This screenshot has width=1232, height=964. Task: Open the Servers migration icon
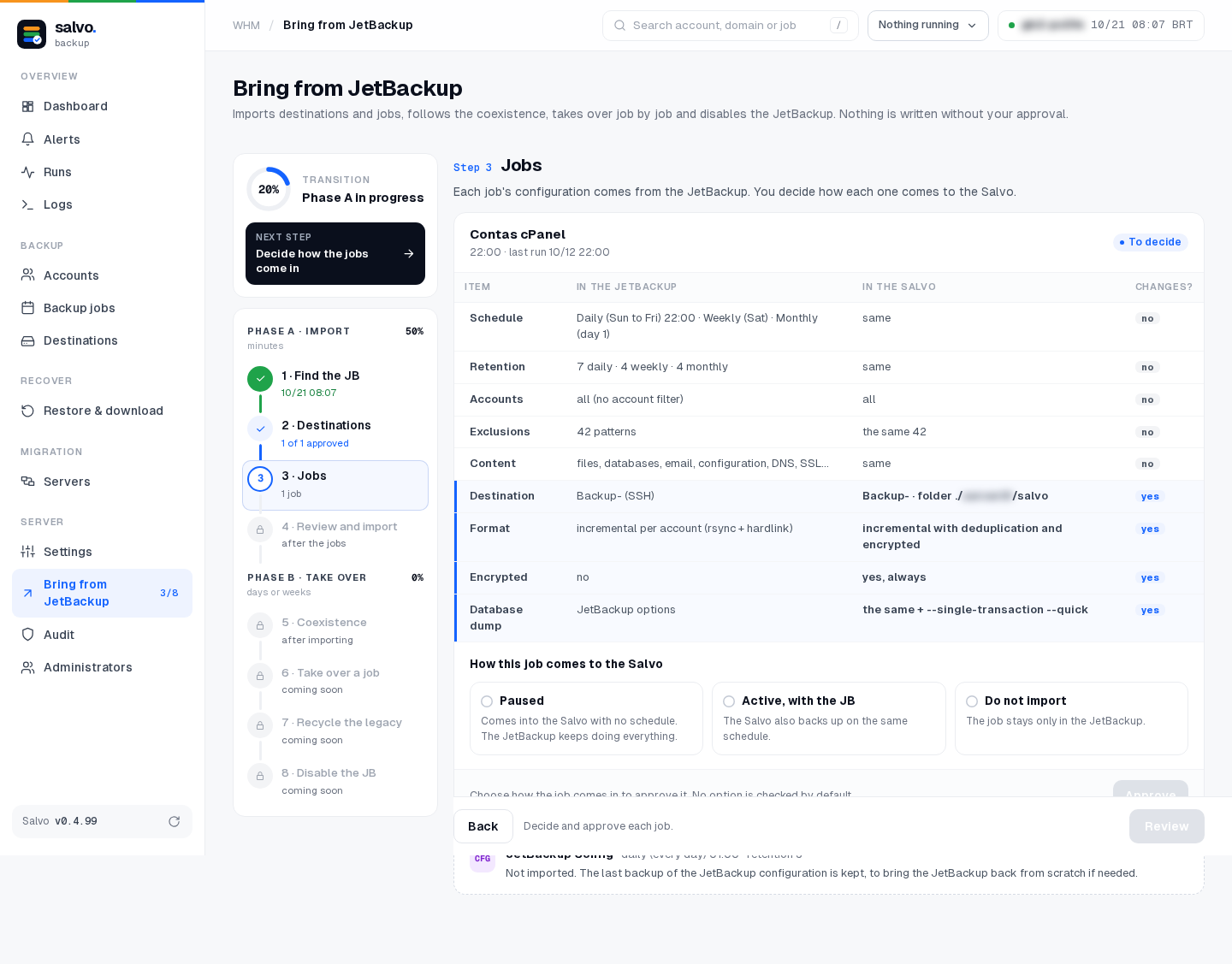coord(28,482)
